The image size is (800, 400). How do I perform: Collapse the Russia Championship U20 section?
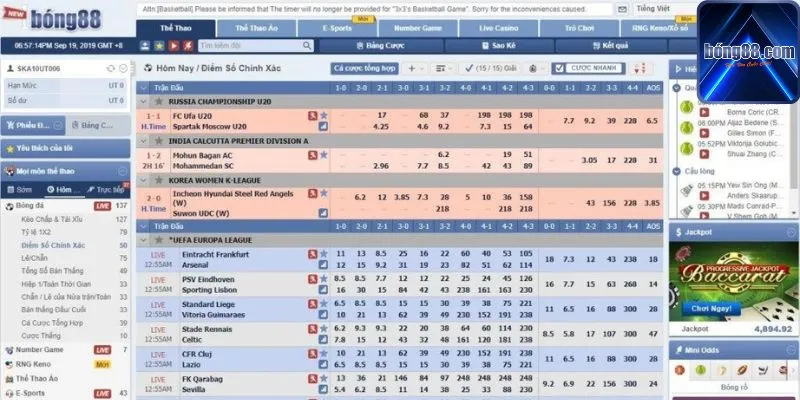[x=145, y=102]
